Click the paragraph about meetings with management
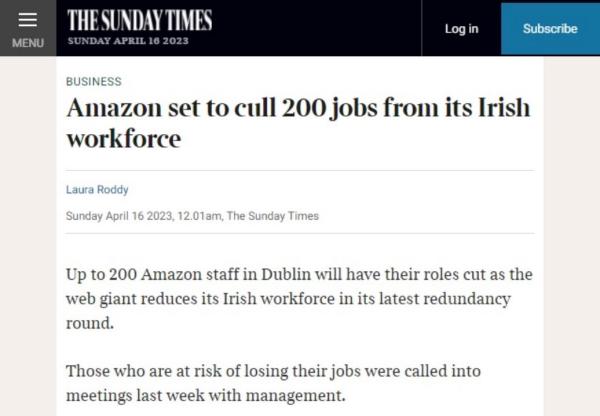 click(x=273, y=383)
